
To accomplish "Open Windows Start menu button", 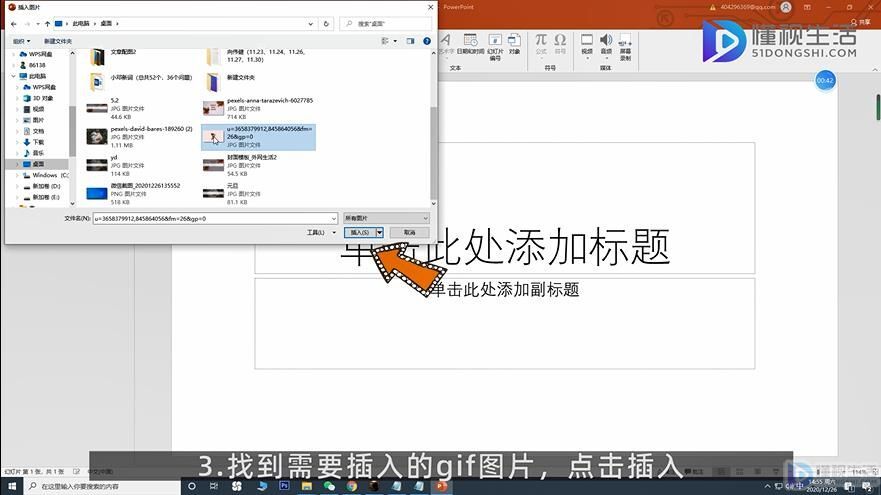I will [12, 486].
